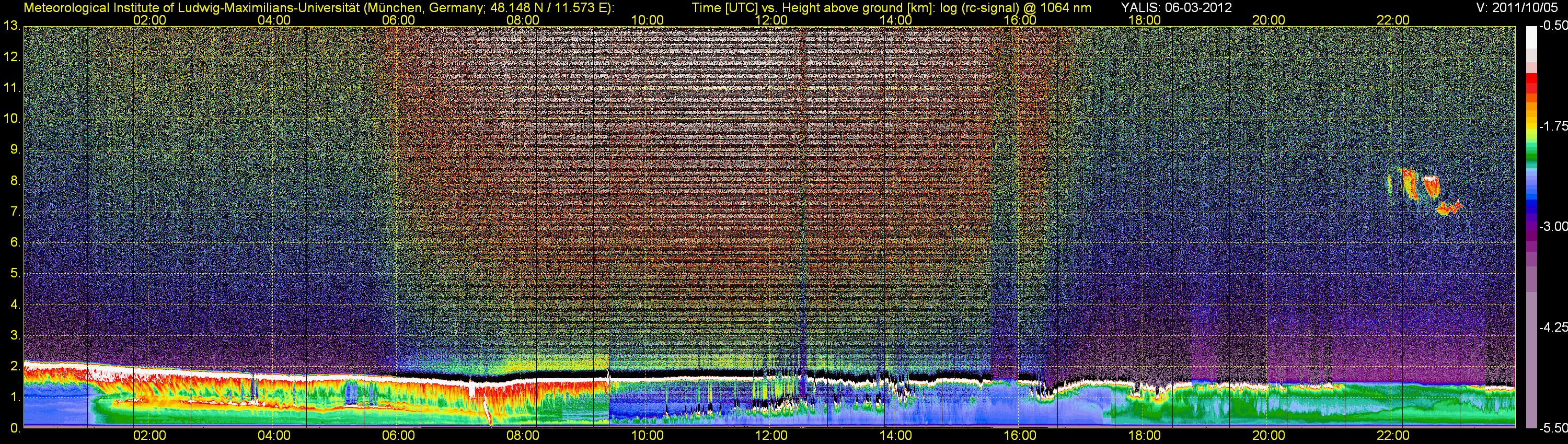
Task: Click the '08:00' label on the bottom time axis
Action: click(x=523, y=436)
